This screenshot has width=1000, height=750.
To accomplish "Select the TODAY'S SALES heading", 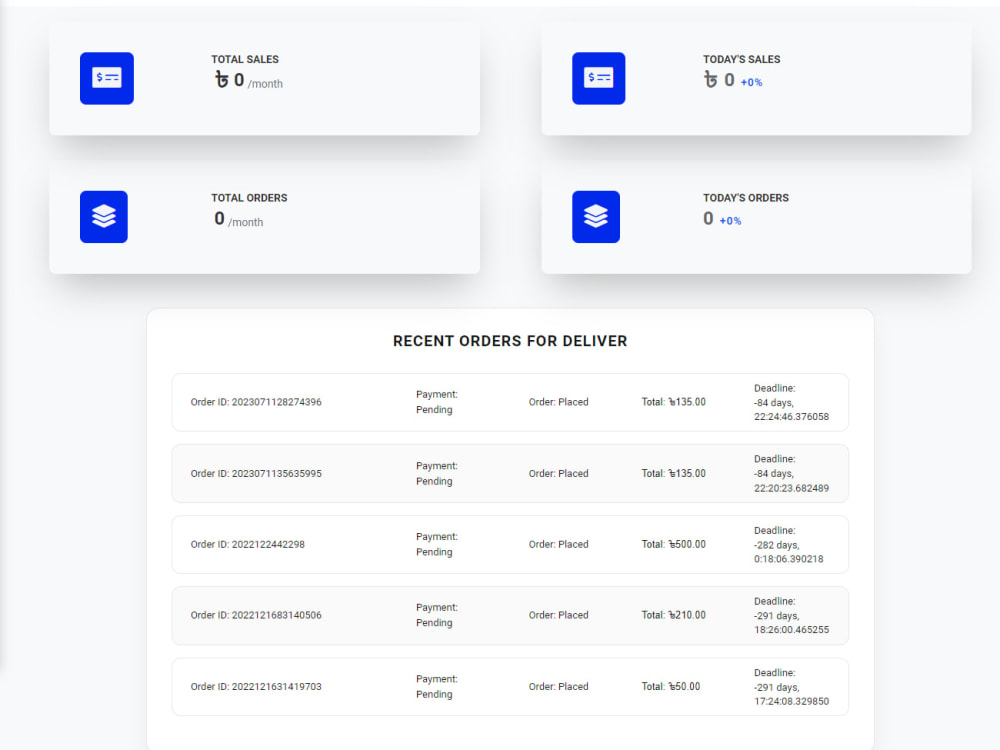I will click(x=742, y=59).
